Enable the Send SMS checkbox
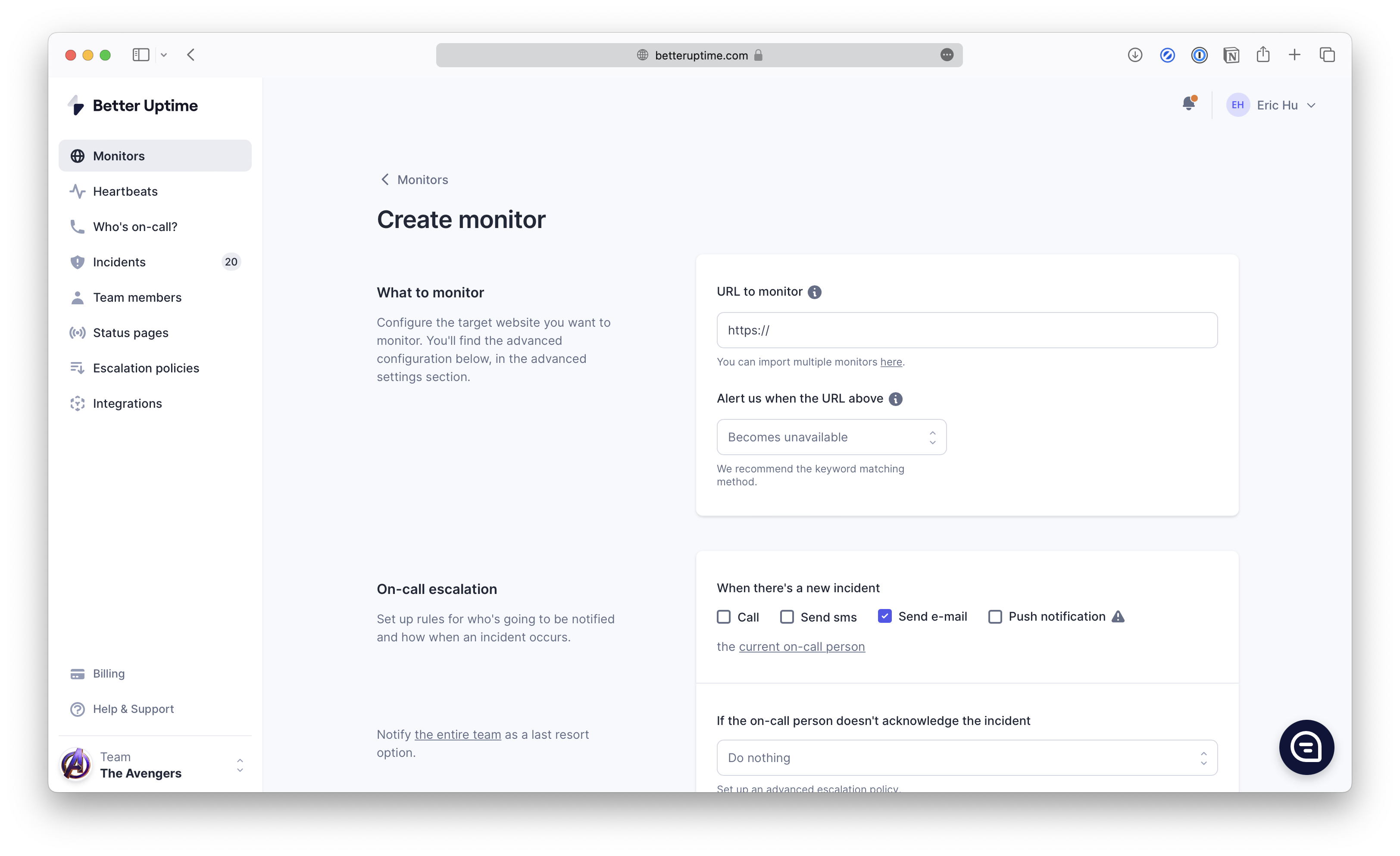 point(787,616)
